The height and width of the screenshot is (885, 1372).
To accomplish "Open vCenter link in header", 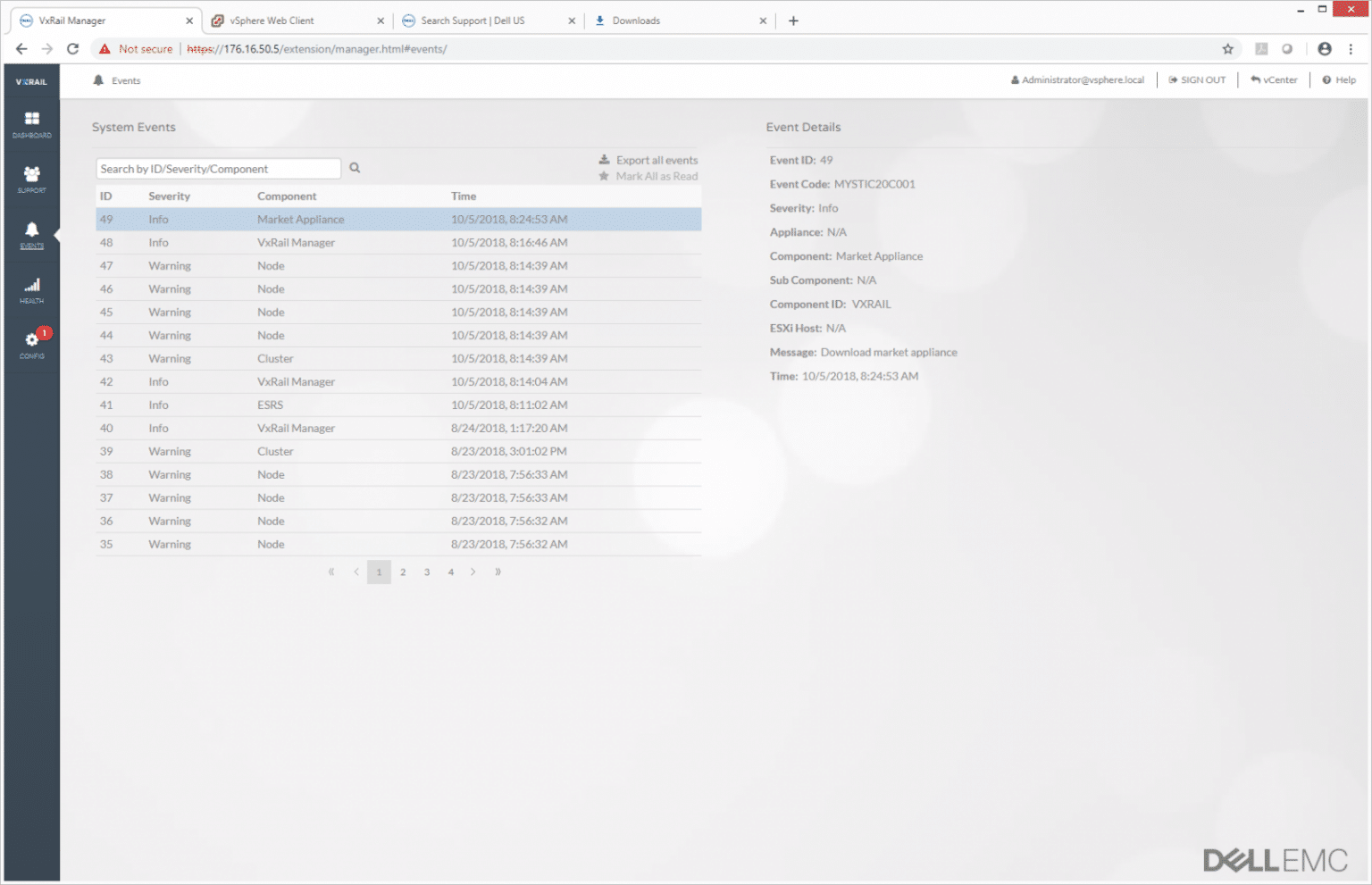I will click(1274, 79).
